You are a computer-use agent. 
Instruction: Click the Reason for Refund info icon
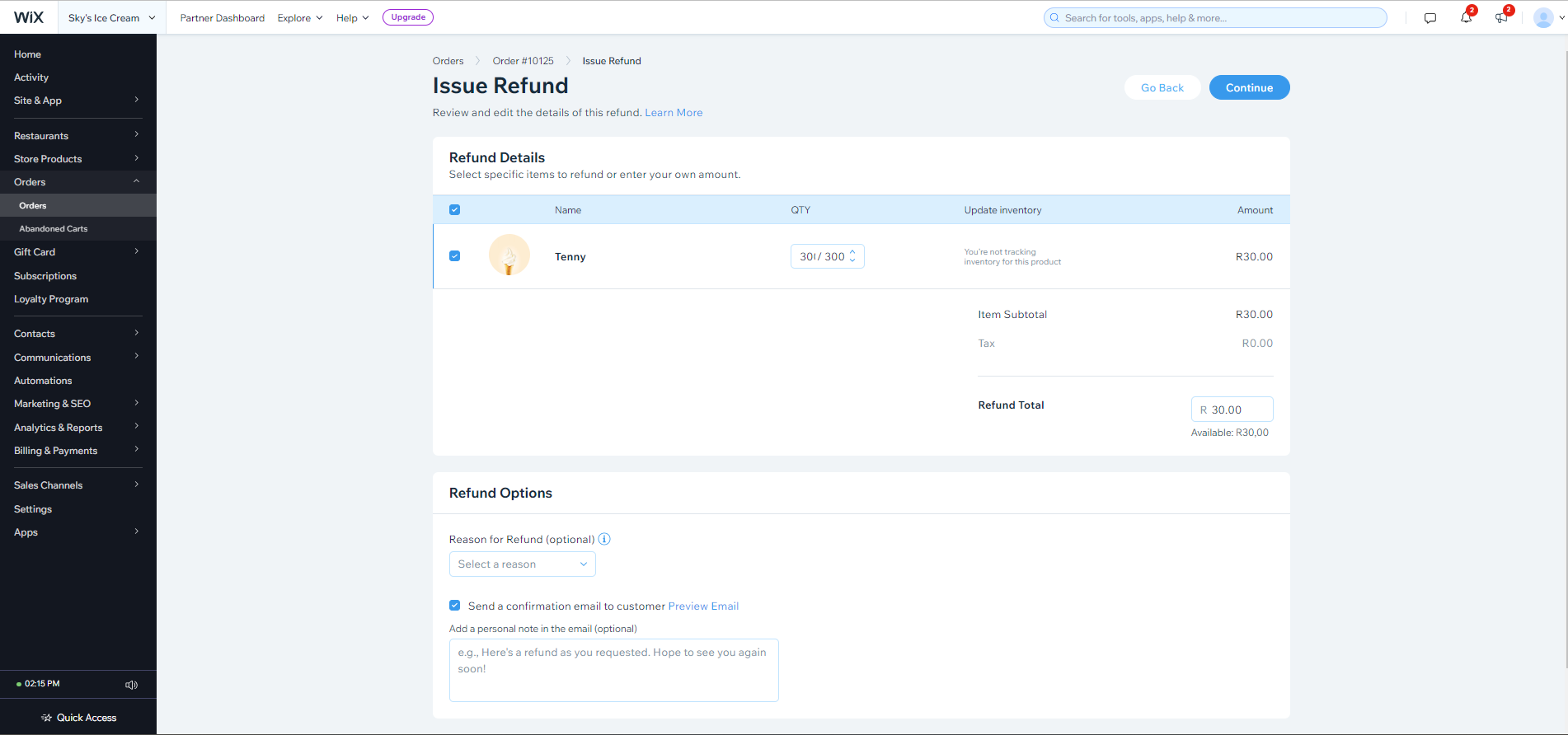(x=604, y=539)
